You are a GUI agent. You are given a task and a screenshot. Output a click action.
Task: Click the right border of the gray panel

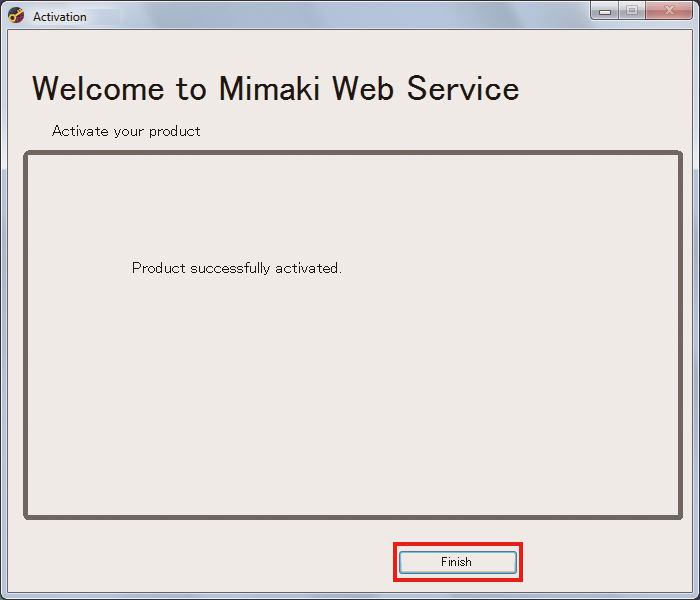pos(680,335)
